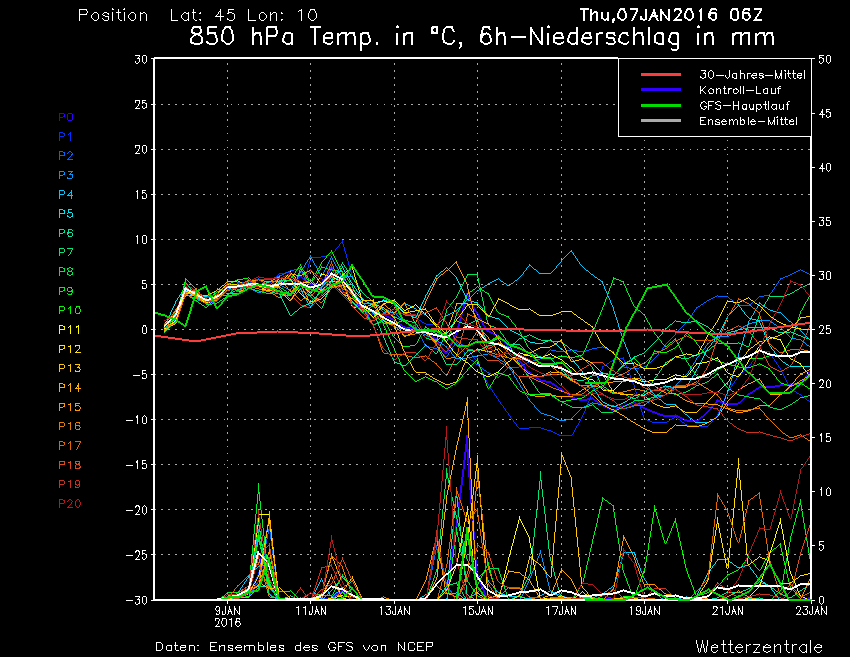Click the Wetterzentrale watermark text
Viewport: 850px width, 657px height.
tap(759, 647)
